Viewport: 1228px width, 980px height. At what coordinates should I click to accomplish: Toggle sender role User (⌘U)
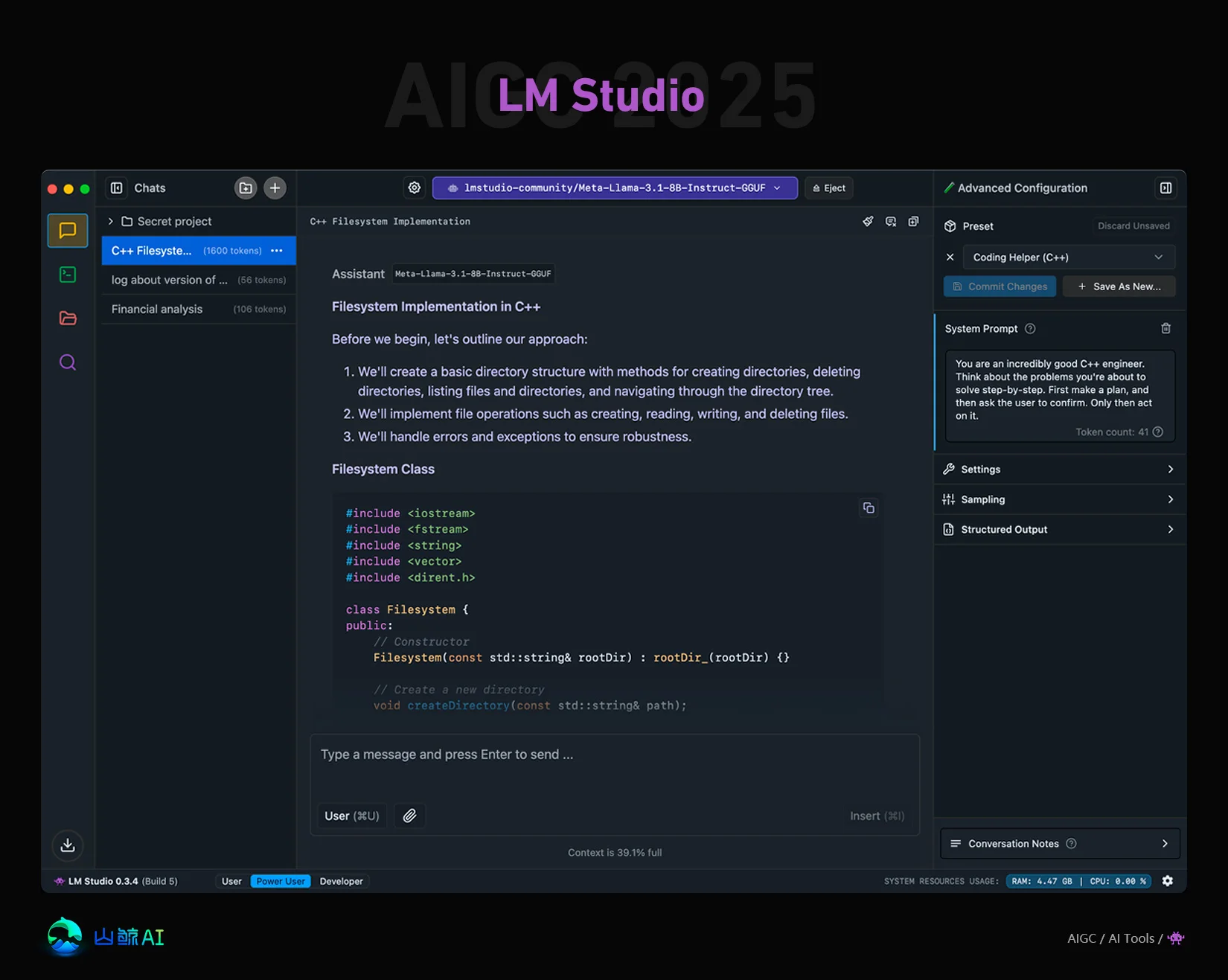352,816
